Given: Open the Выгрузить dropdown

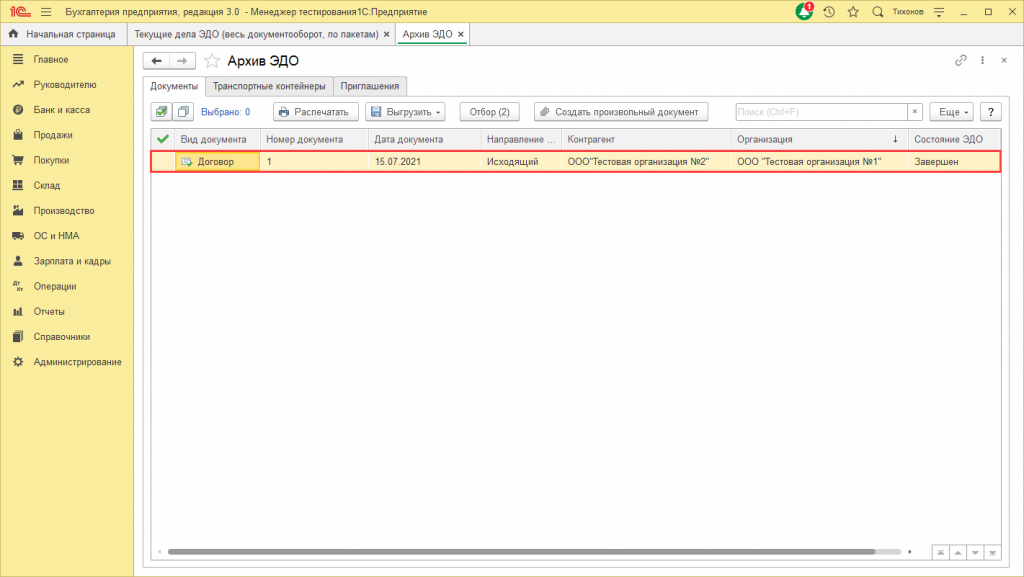Looking at the screenshot, I should click(405, 112).
